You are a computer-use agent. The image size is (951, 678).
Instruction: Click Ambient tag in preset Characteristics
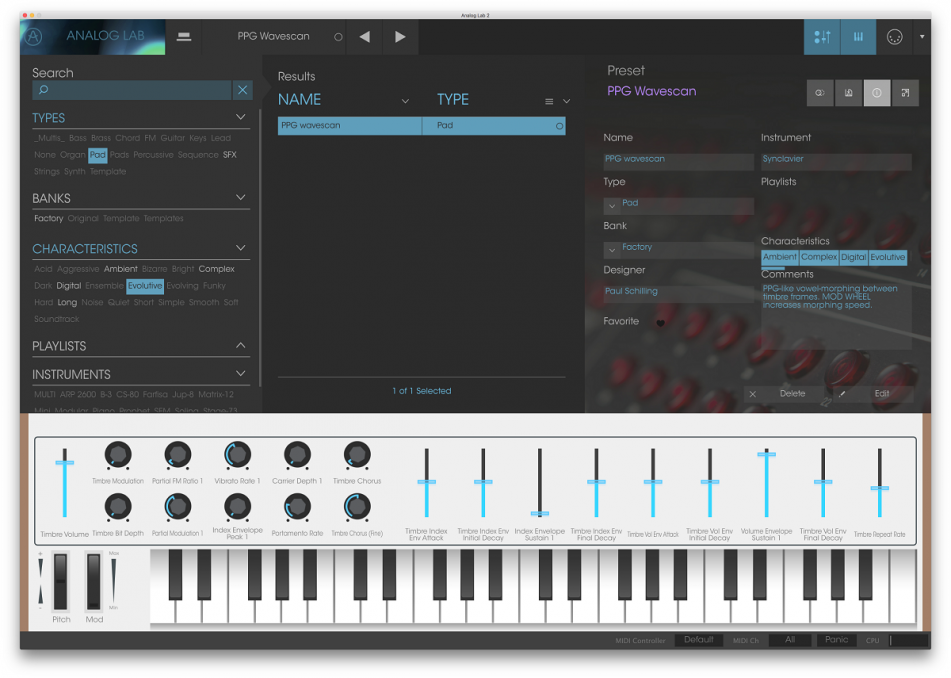click(x=779, y=257)
